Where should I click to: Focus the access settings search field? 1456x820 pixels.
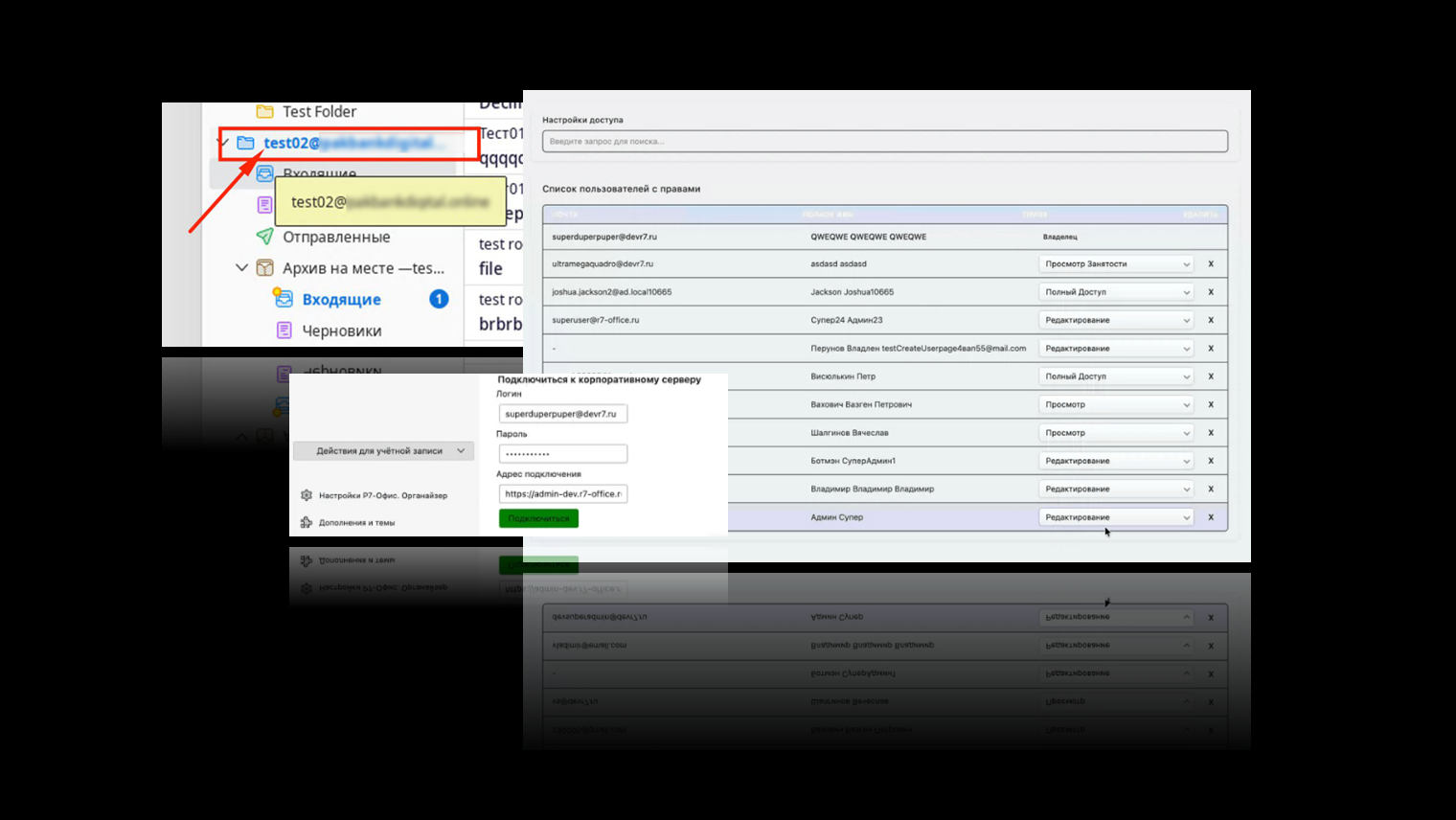[884, 142]
